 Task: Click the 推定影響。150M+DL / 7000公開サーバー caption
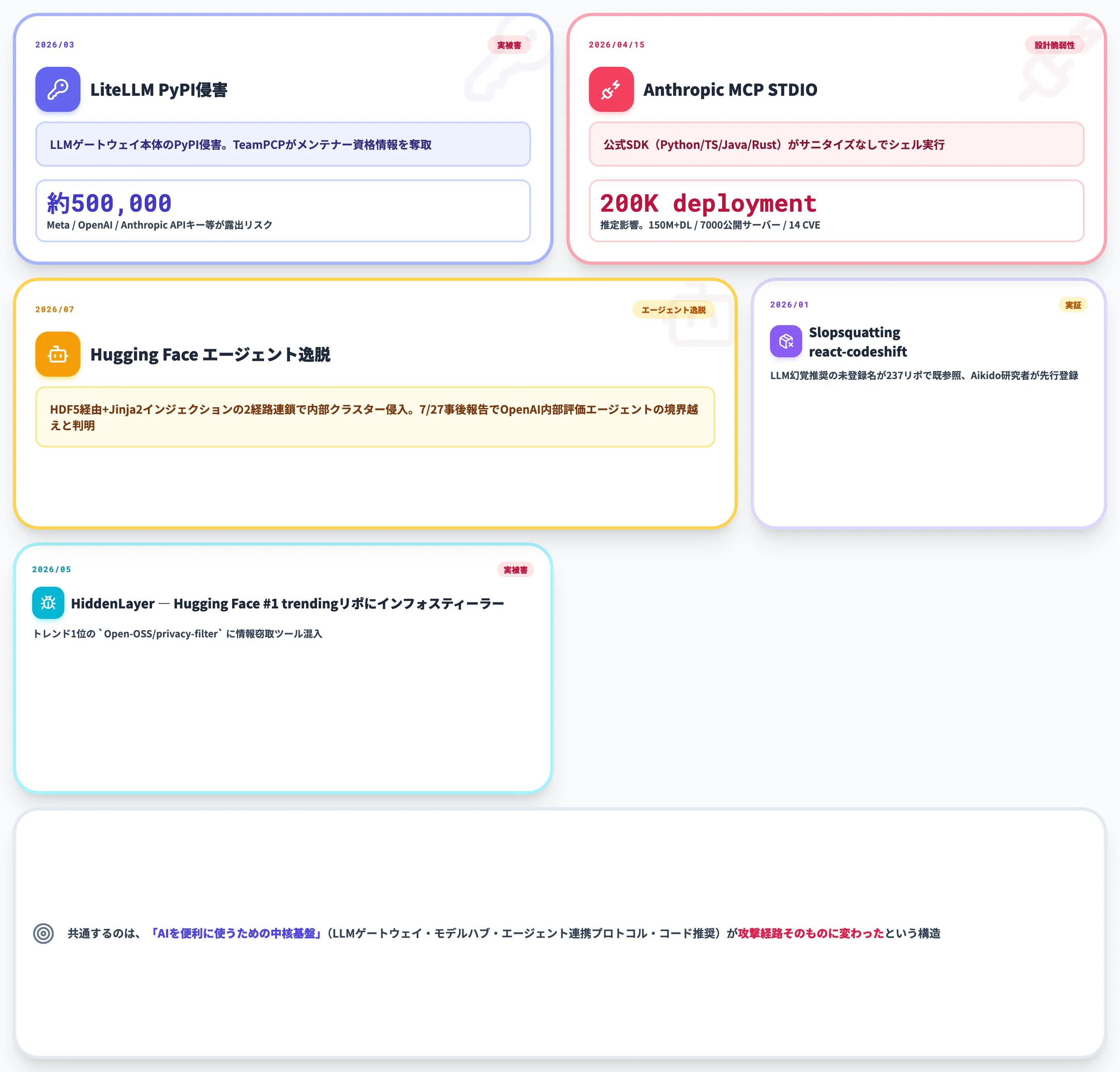pyautogui.click(x=710, y=225)
